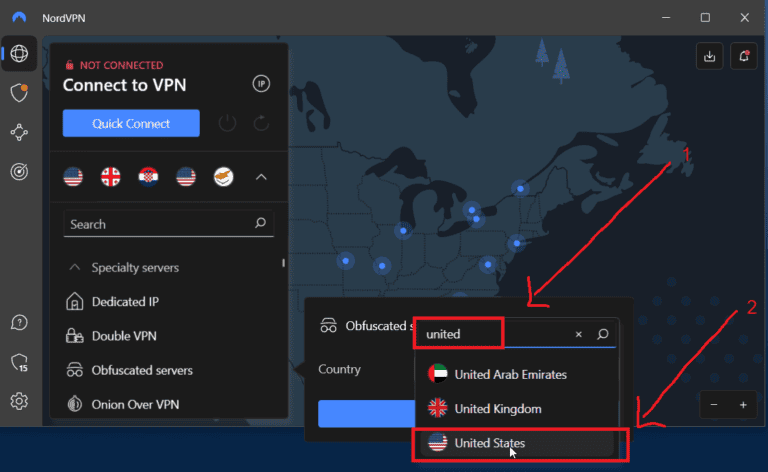Zoom in the map with plus button
Viewport: 768px width, 472px height.
(743, 405)
